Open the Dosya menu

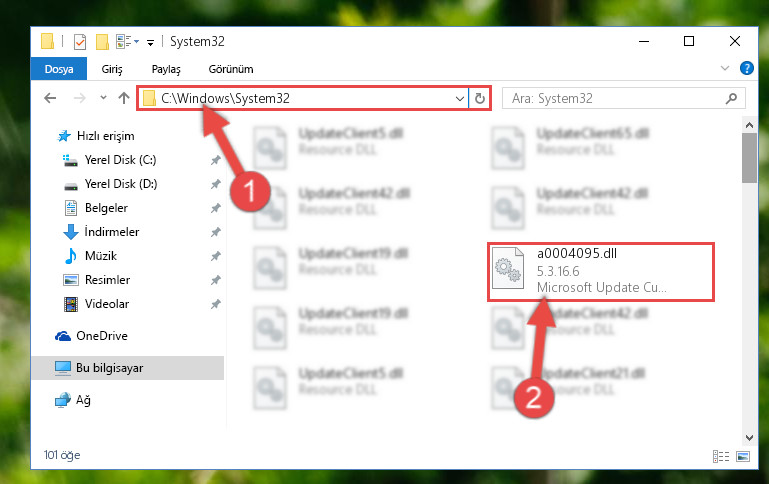click(59, 69)
